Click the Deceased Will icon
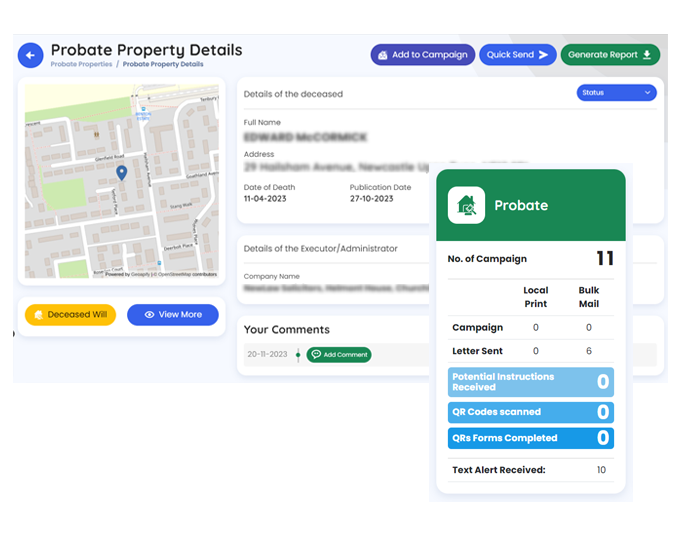Viewport: 682px width, 542px height. pyautogui.click(x=38, y=314)
